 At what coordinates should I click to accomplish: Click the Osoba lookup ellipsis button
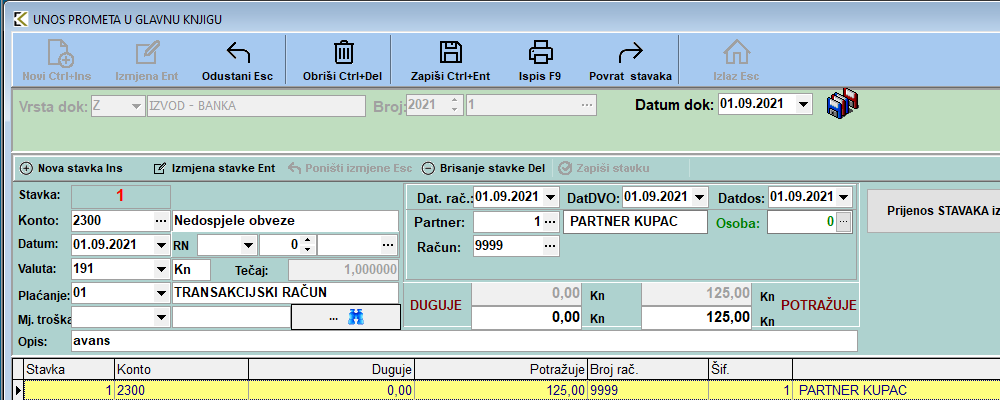tap(843, 222)
